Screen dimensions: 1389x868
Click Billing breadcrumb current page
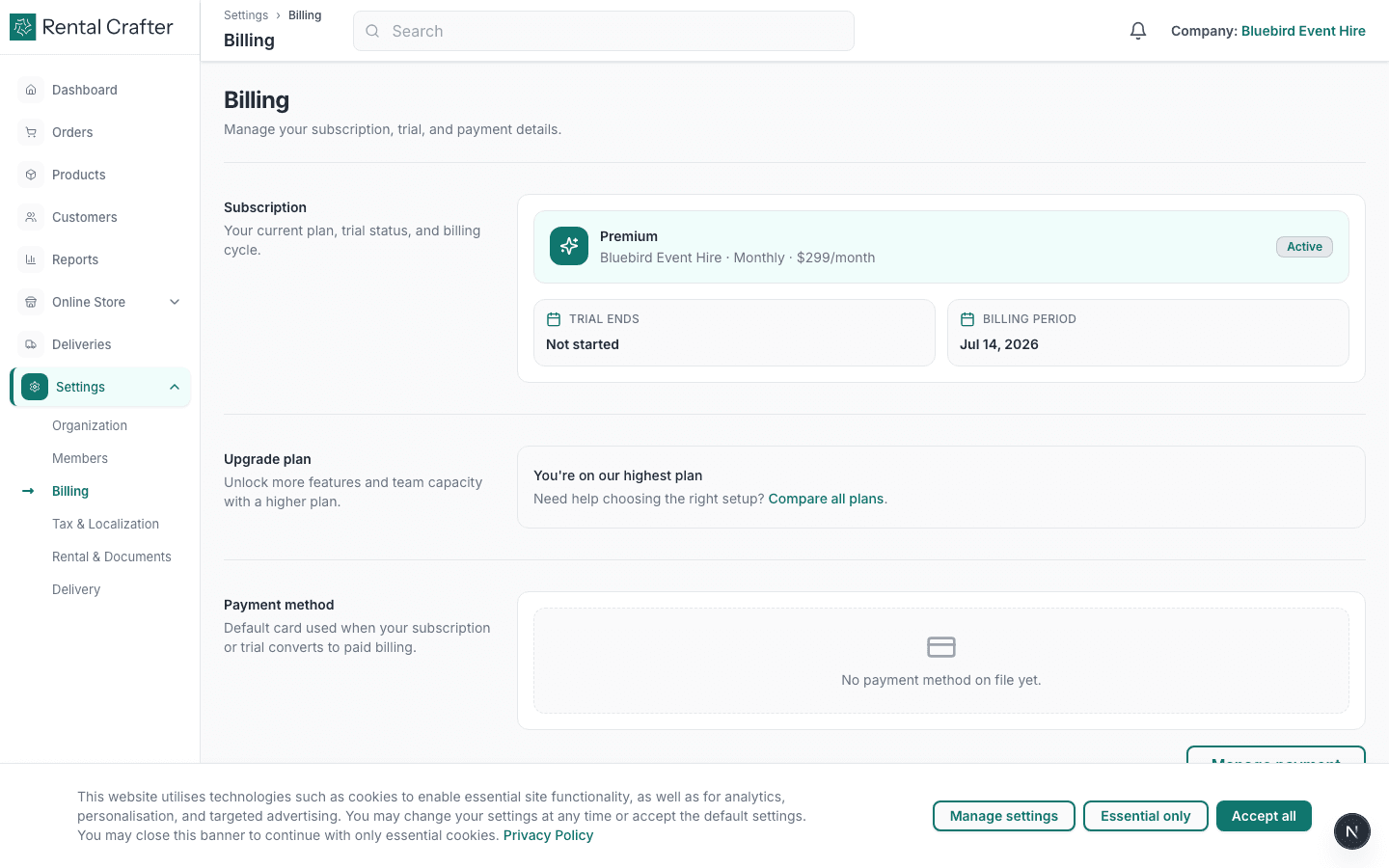coord(305,15)
